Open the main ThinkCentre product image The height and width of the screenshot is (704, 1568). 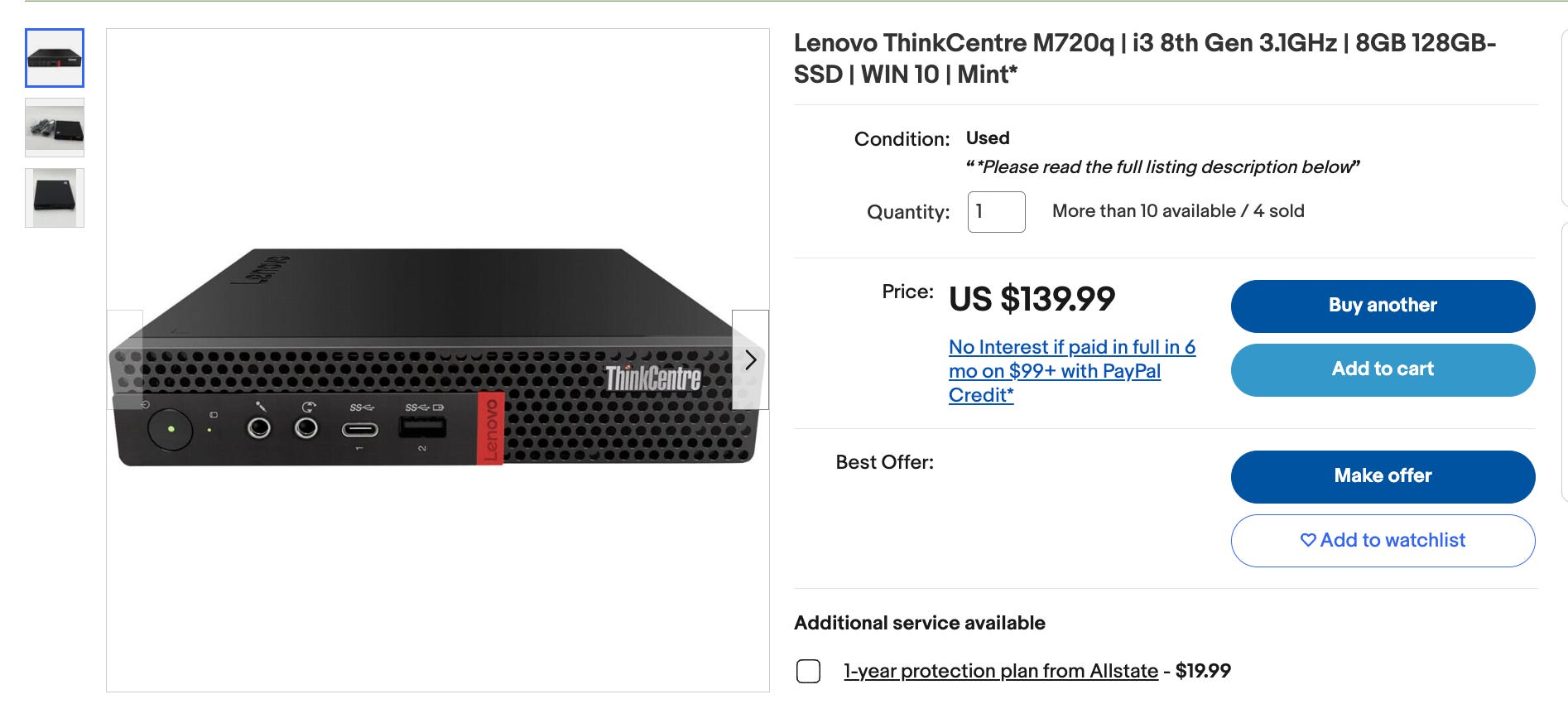pos(437,359)
